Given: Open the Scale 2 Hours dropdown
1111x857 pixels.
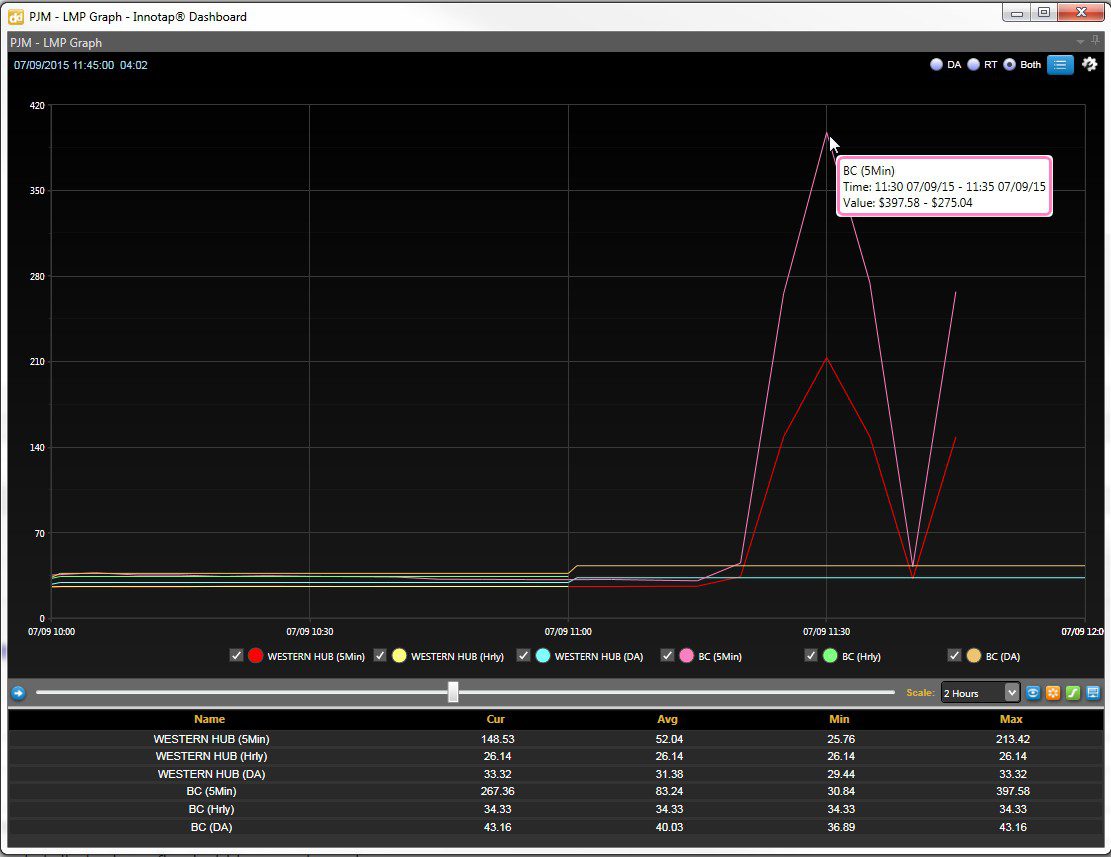Looking at the screenshot, I should point(980,693).
